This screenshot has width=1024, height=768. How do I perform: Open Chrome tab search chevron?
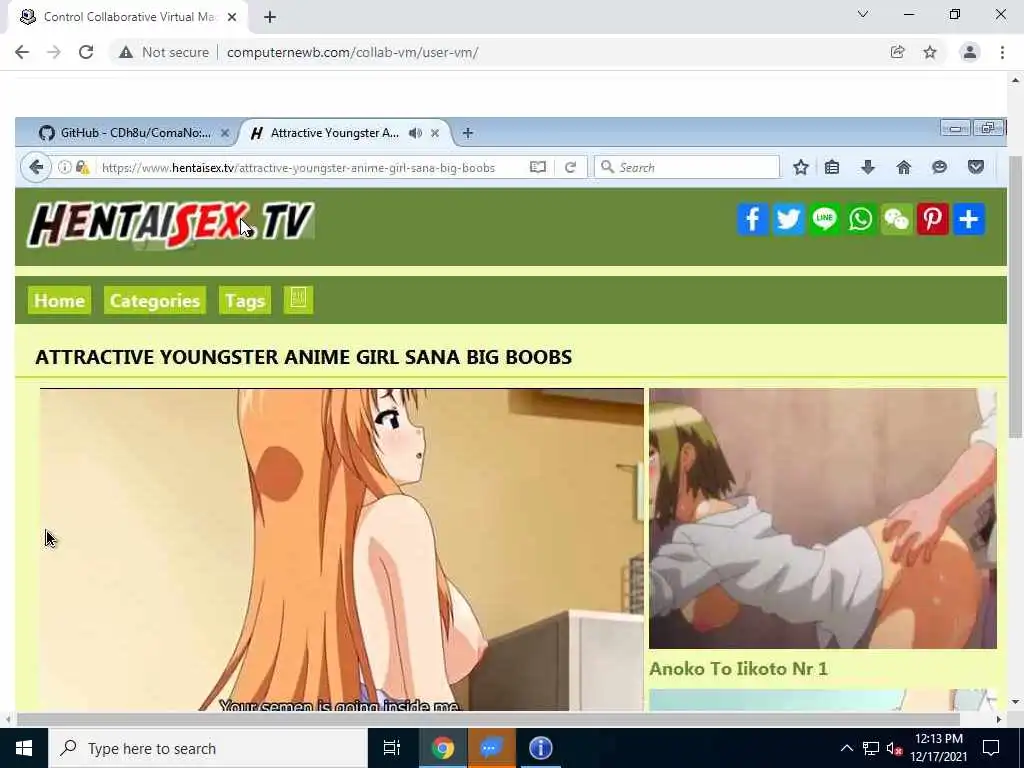point(863,14)
